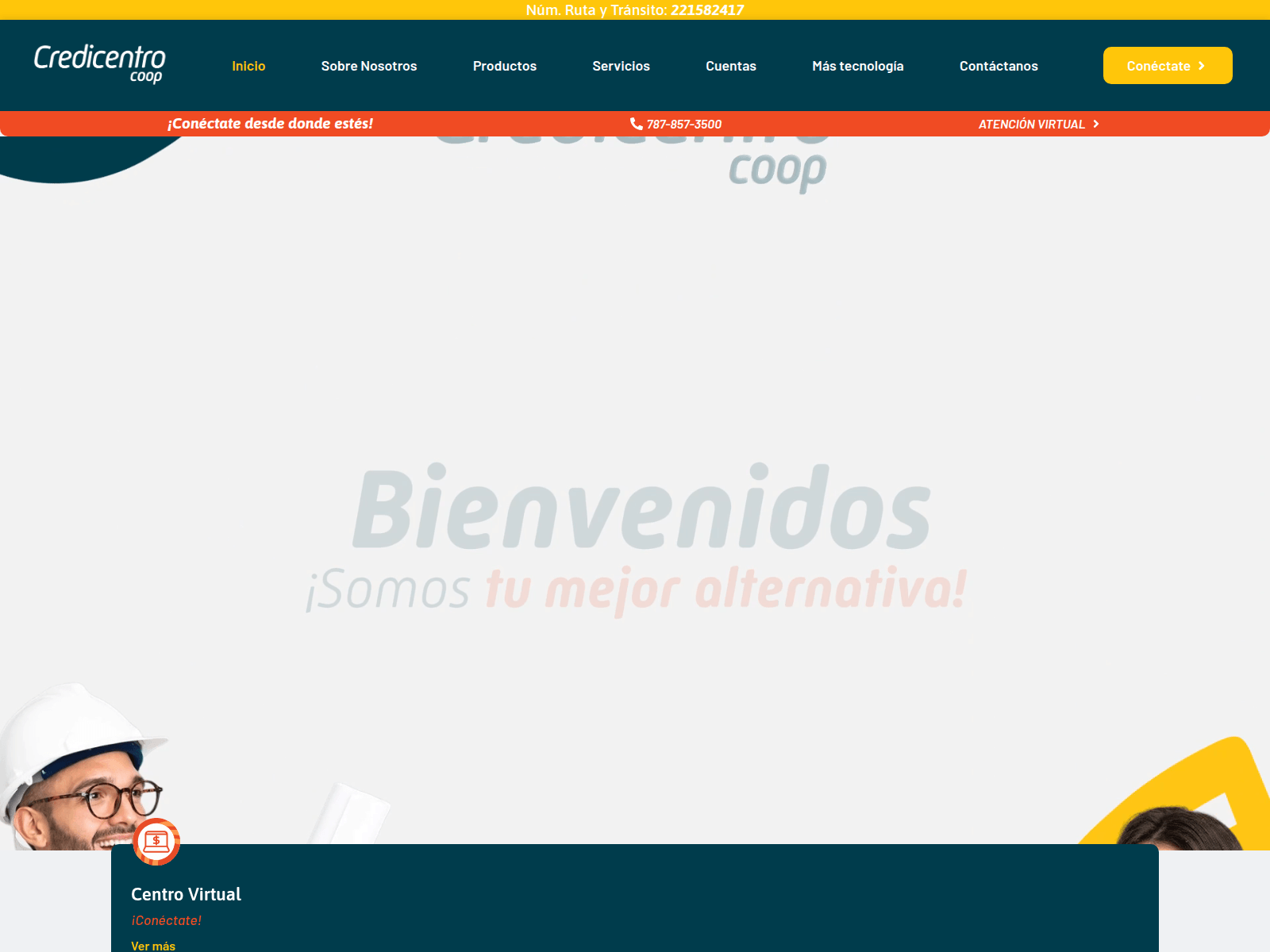Click the routing number 221582417

pos(707,10)
